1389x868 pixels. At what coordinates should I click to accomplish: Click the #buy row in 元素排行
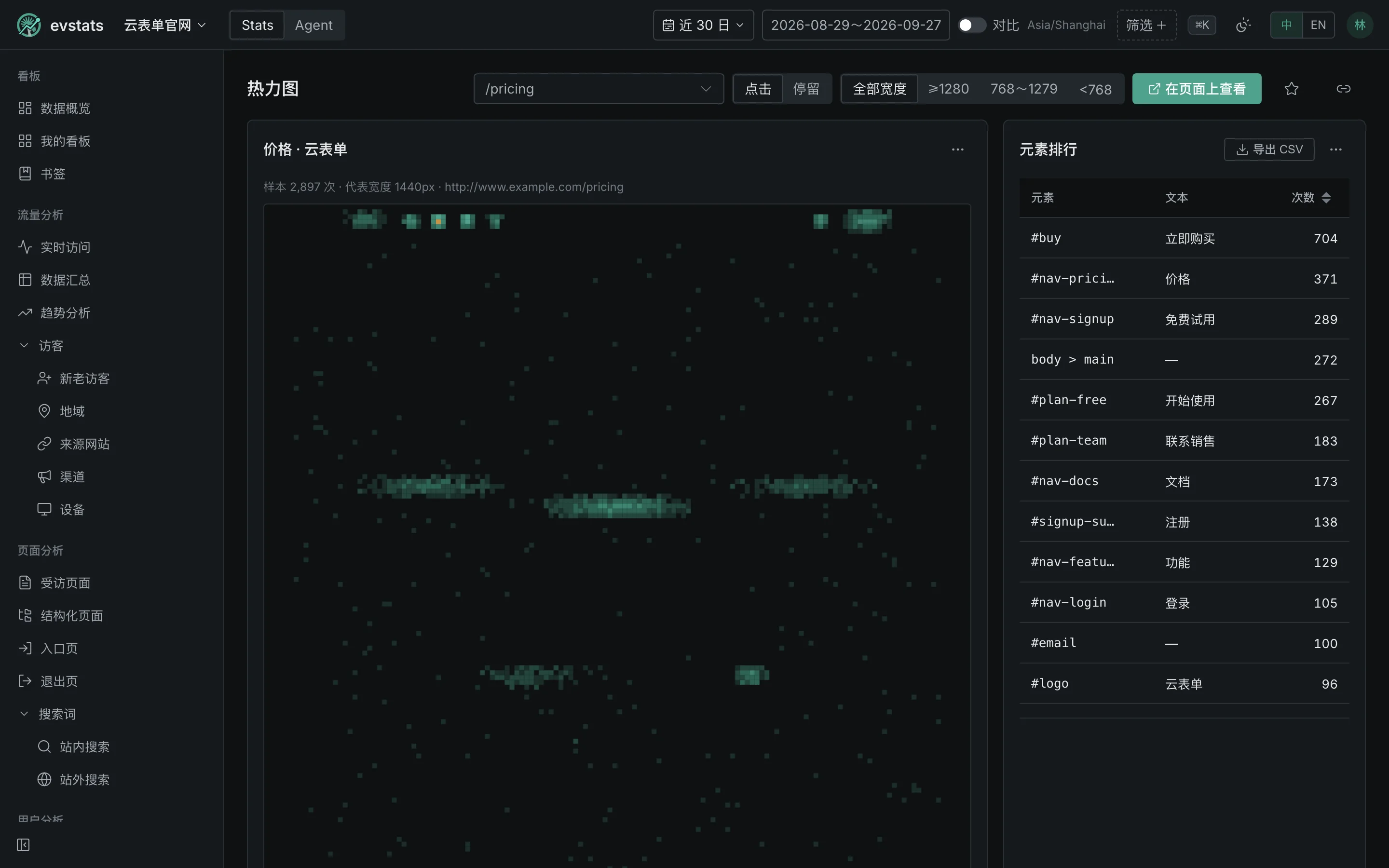click(1184, 238)
